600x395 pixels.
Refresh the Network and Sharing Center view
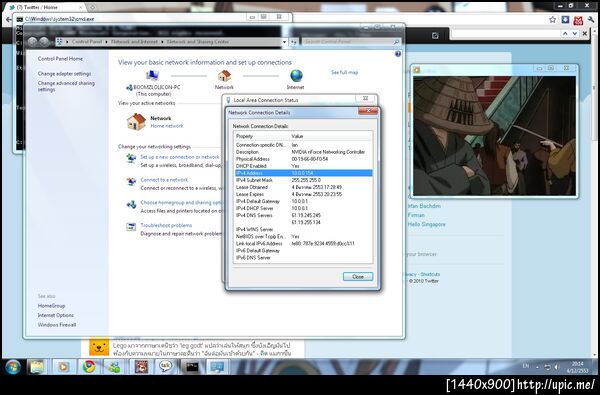click(x=293, y=42)
